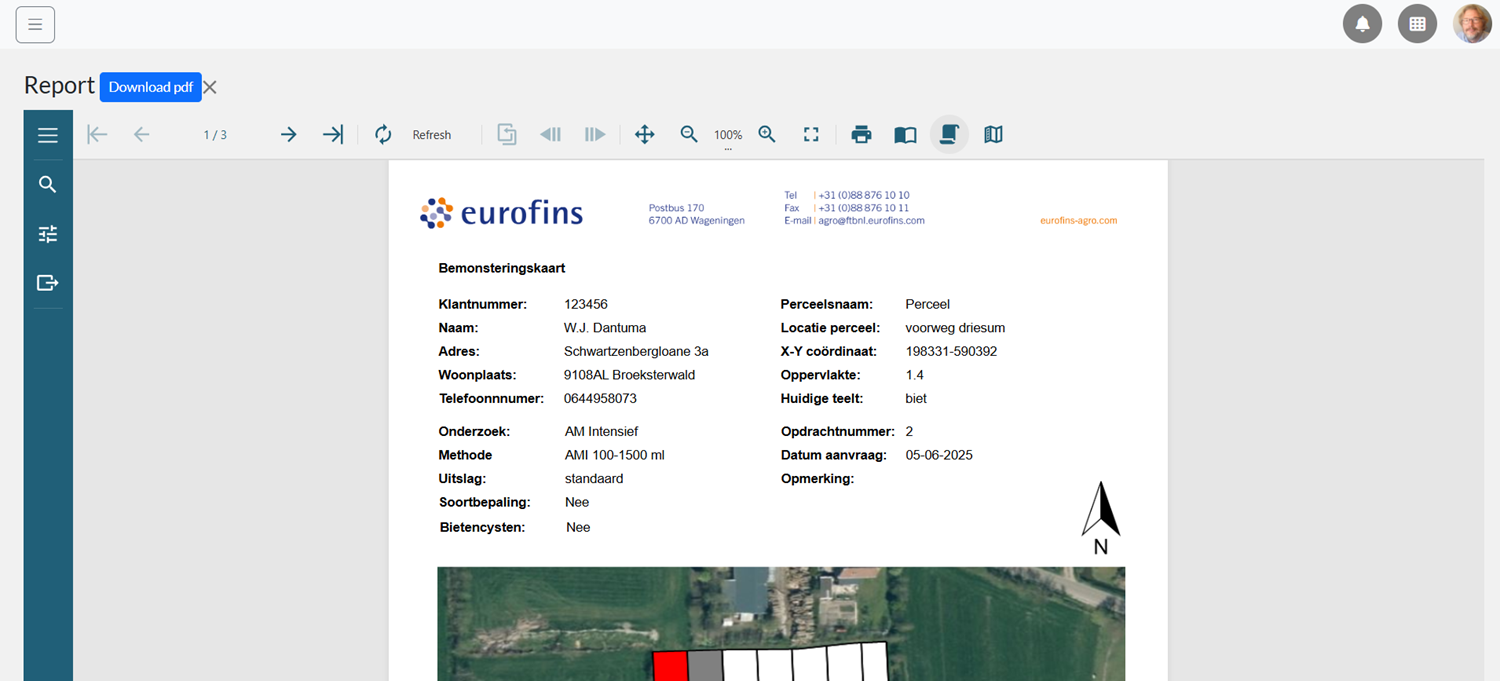Toggle the report viewer sidebar menu

(48, 135)
